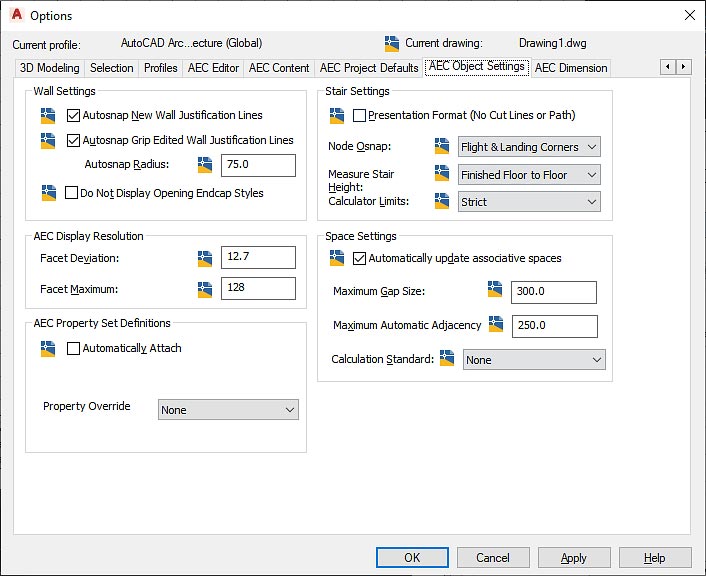Click the drawing icon beside Maximum Gap Size
Viewport: 706px width, 576px height.
coord(495,291)
